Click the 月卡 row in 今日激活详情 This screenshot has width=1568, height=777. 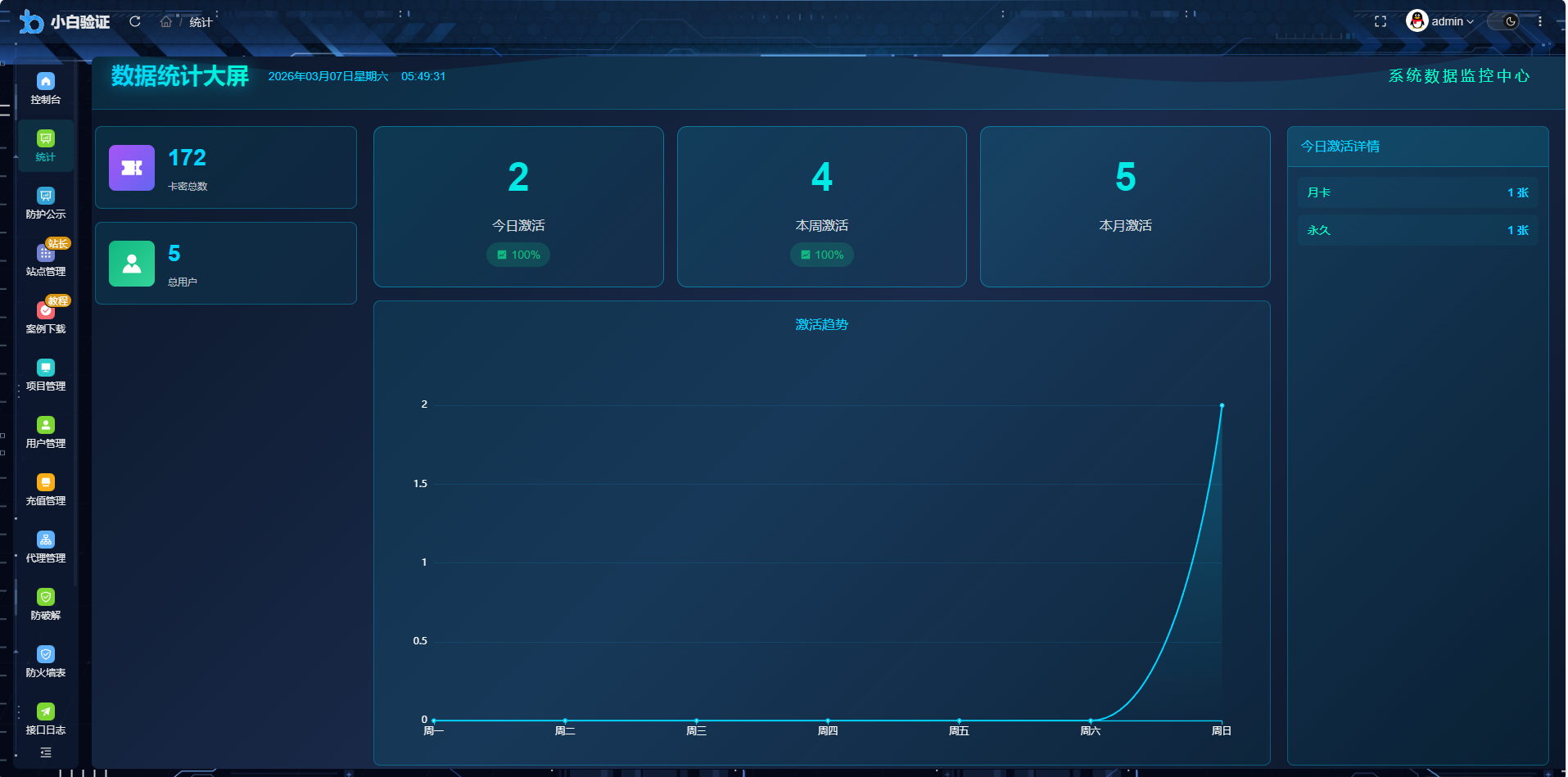1417,192
